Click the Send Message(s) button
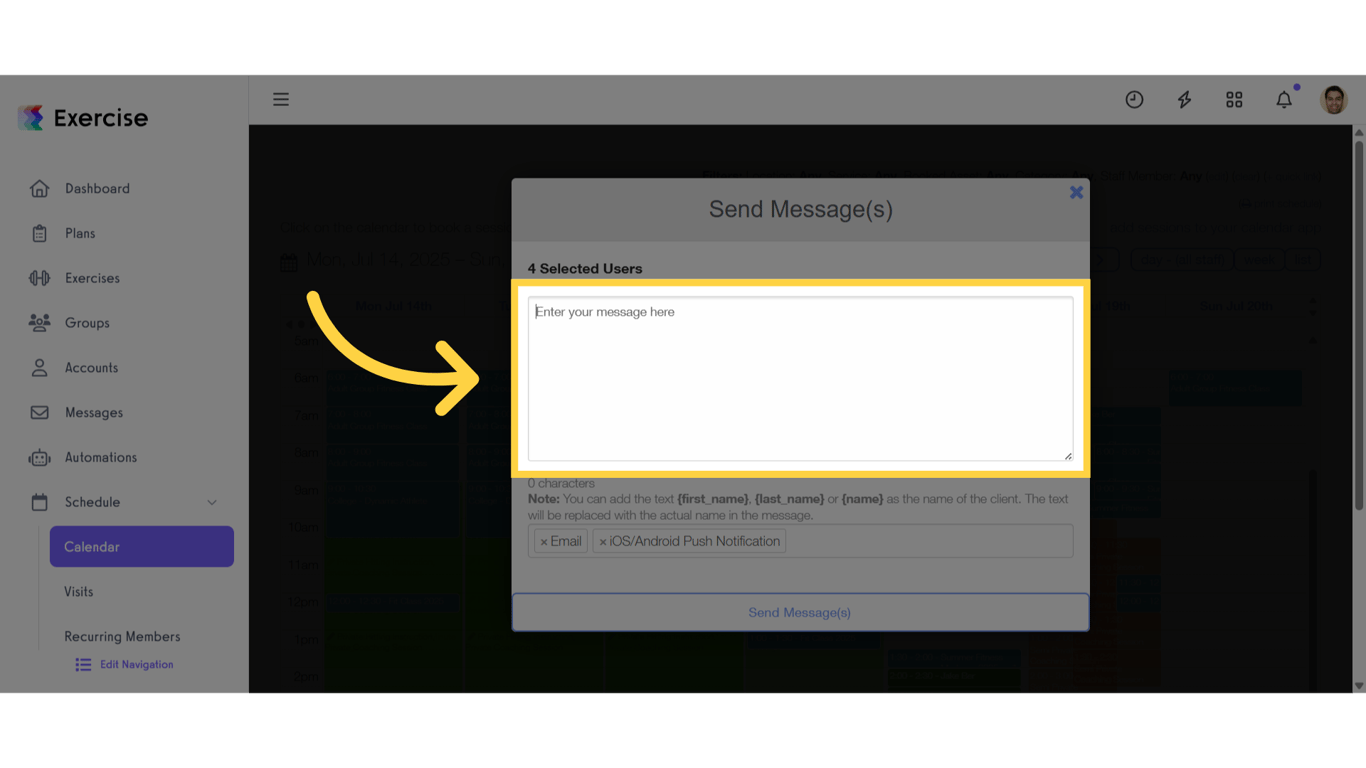Screen dimensions: 1366x768 click(x=799, y=612)
